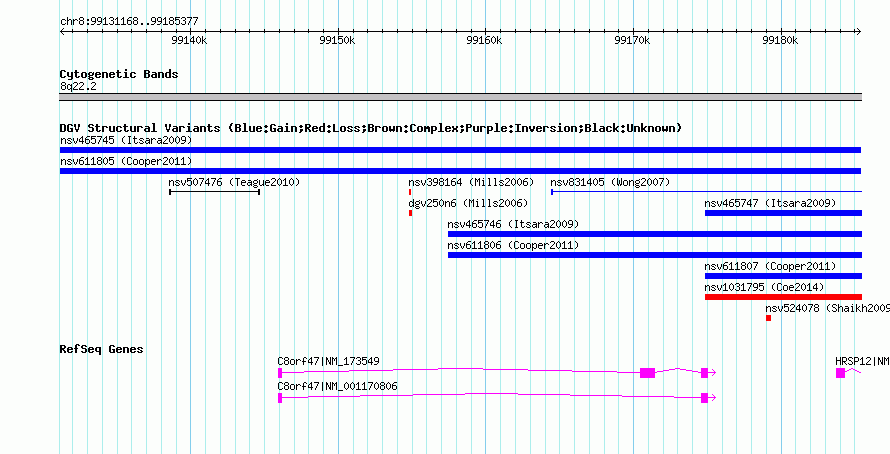890x454 pixels.
Task: Click the RefSeq Genes track title
Action: [x=101, y=349]
